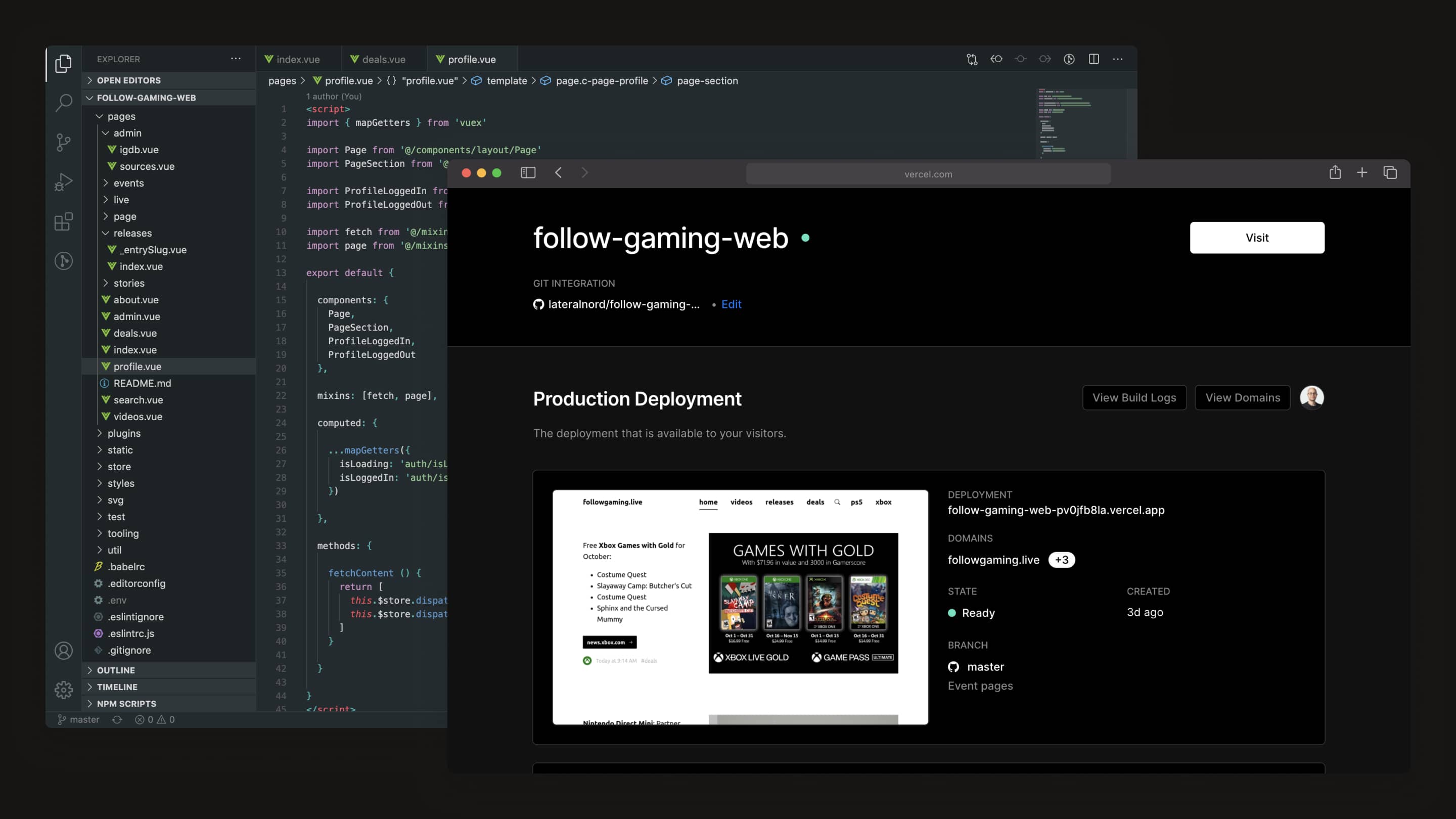Viewport: 1456px width, 819px height.
Task: Click the Visit button
Action: coord(1256,238)
